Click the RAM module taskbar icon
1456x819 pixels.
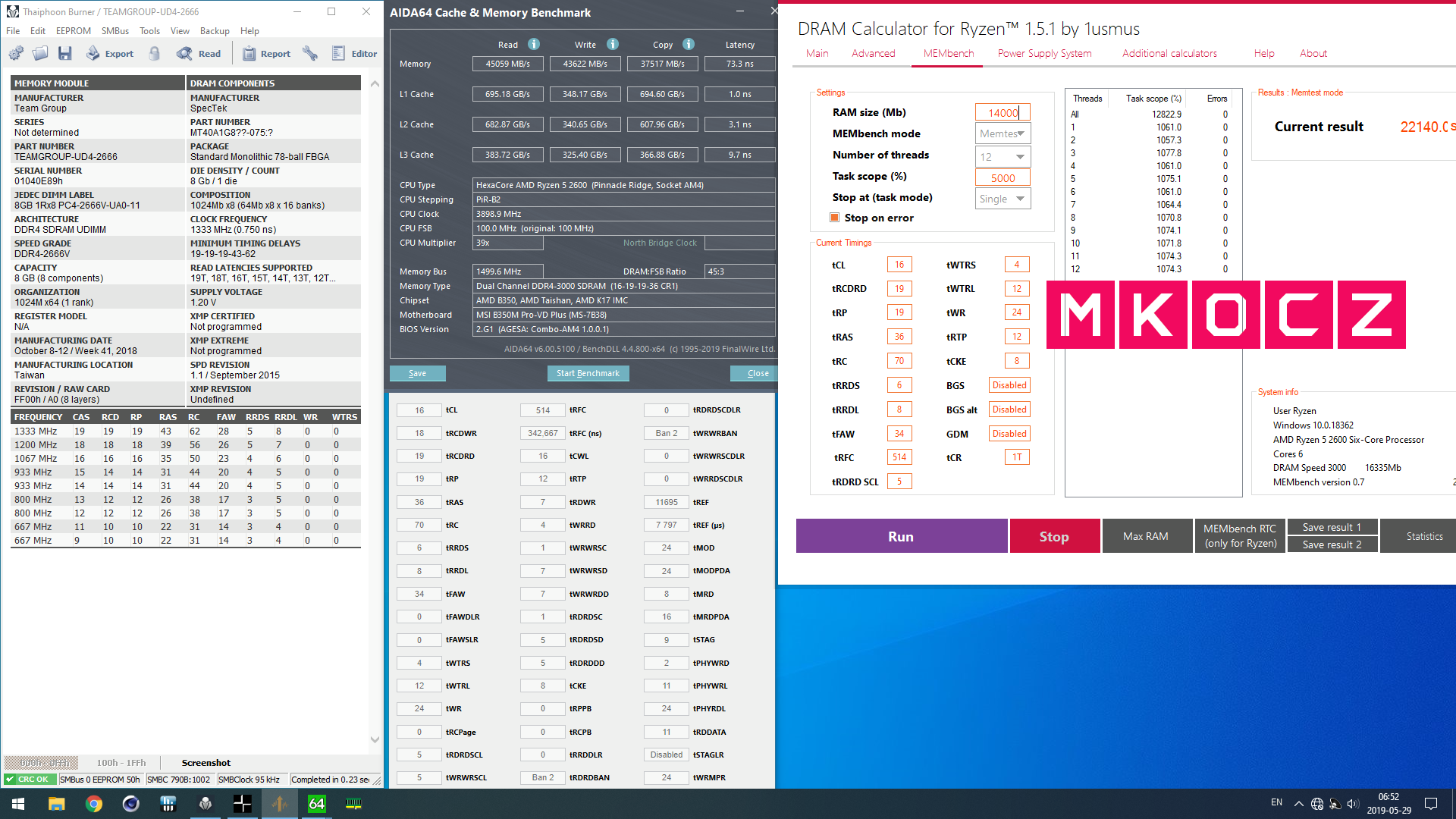(354, 804)
